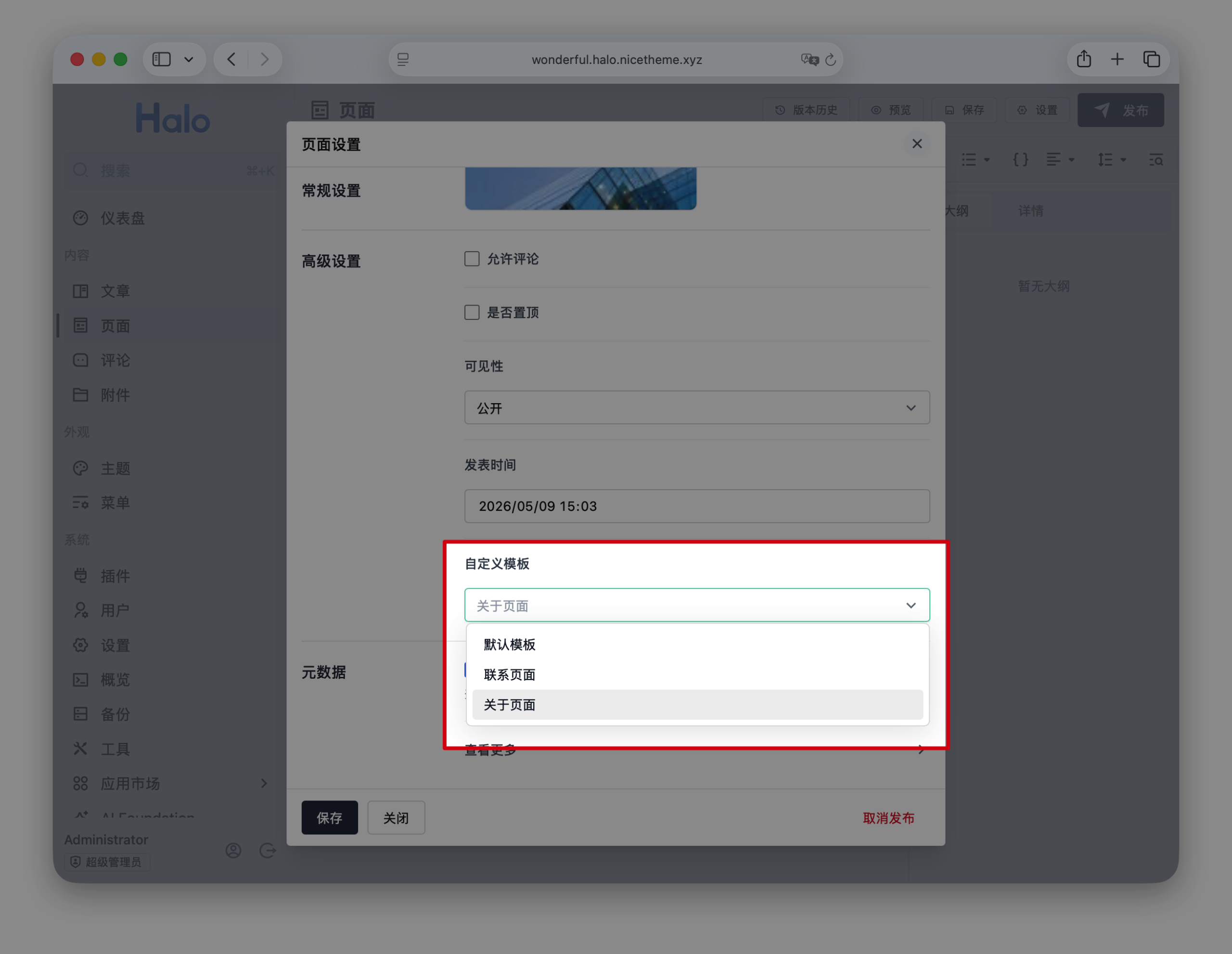Screen dimensions: 1232x954
Task: Go forward with Safari forward arrow
Action: 265,59
